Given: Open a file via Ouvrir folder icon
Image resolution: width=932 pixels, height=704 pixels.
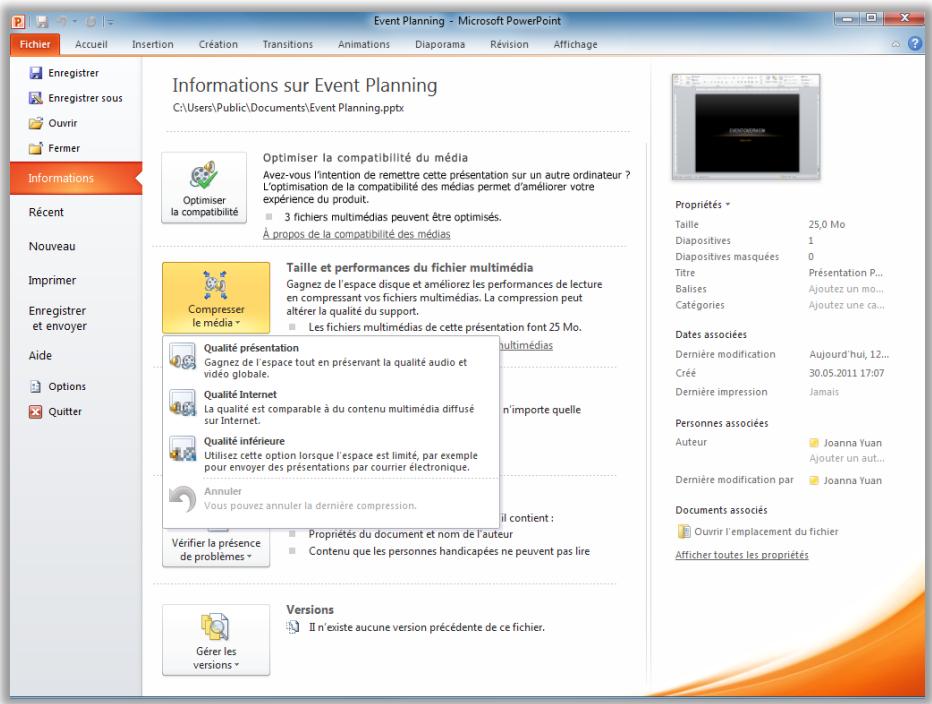Looking at the screenshot, I should pos(36,123).
